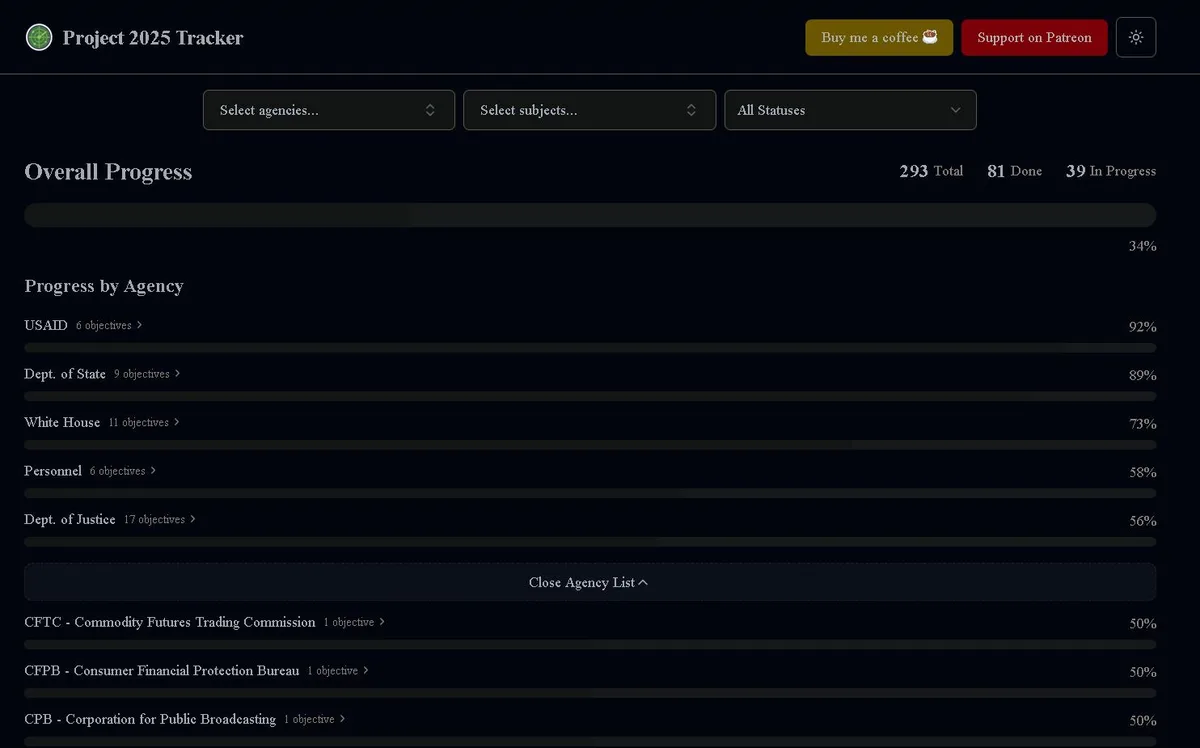Expand Dept. of State 9 objectives
Viewport: 1200px width, 748px height.
tap(147, 374)
